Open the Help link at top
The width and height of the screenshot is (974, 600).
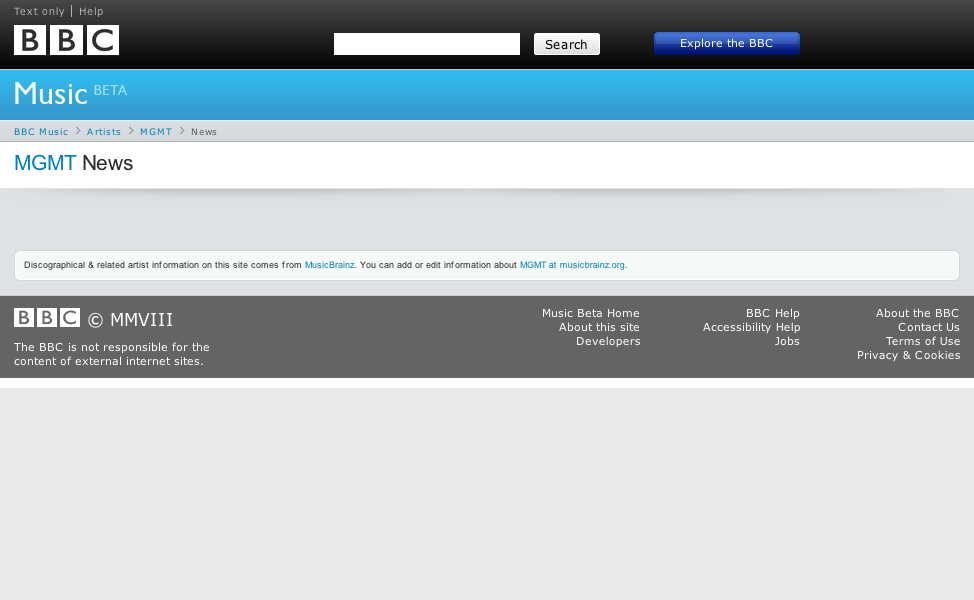click(x=91, y=11)
